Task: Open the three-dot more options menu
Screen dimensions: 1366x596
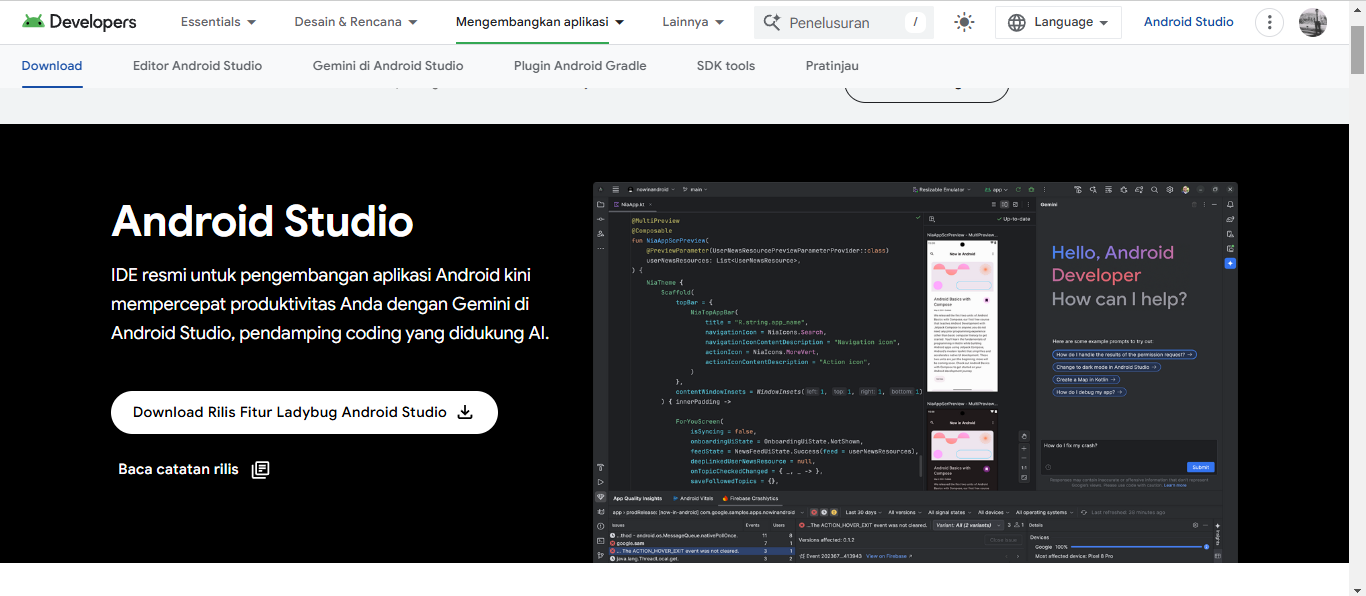Action: click(1269, 22)
